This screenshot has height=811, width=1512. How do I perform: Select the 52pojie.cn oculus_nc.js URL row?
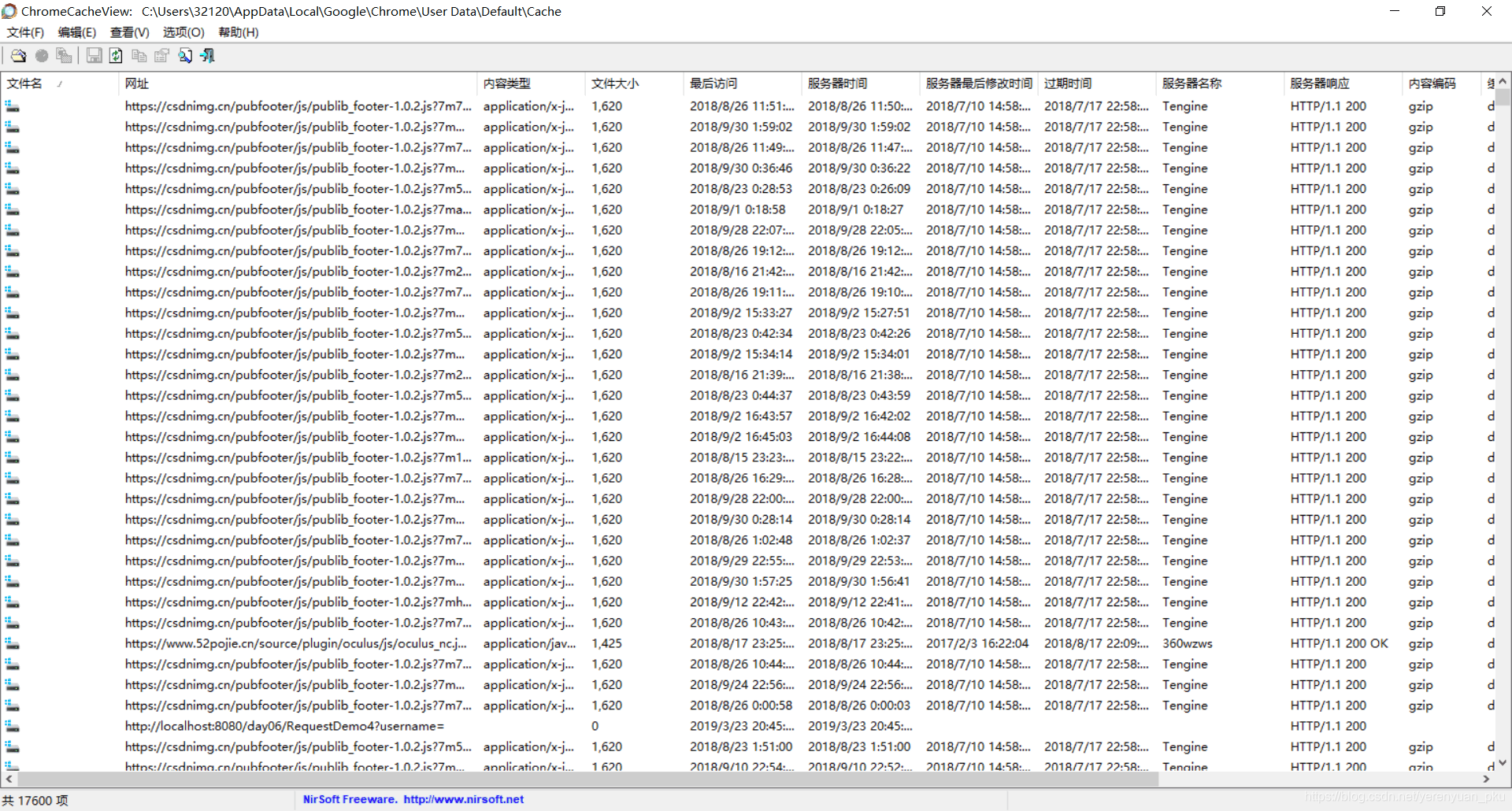tap(295, 643)
